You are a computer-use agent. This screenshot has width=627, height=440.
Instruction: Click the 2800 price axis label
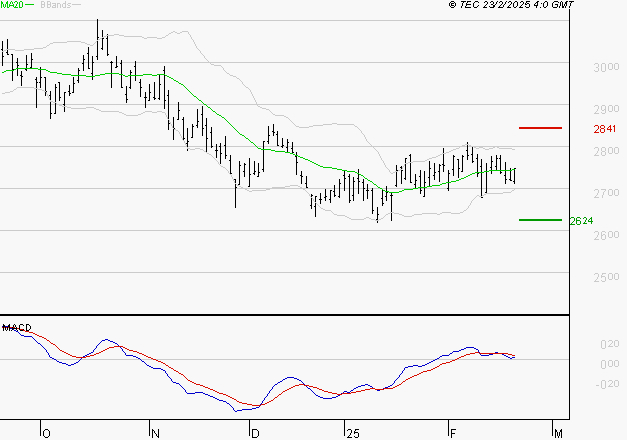[606, 151]
